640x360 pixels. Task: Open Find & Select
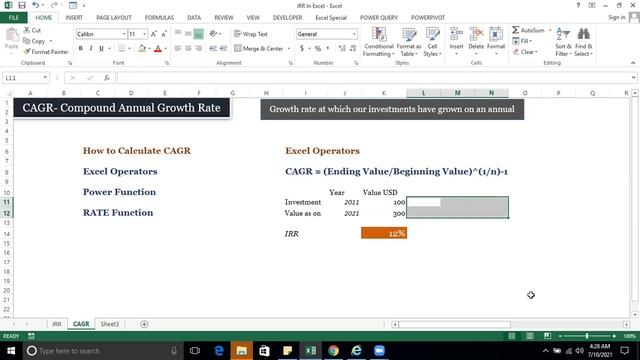583,42
